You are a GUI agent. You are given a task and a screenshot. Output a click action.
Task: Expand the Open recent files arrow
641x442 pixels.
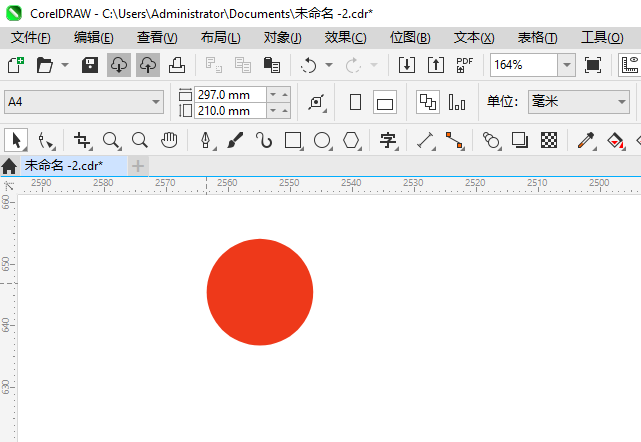65,65
